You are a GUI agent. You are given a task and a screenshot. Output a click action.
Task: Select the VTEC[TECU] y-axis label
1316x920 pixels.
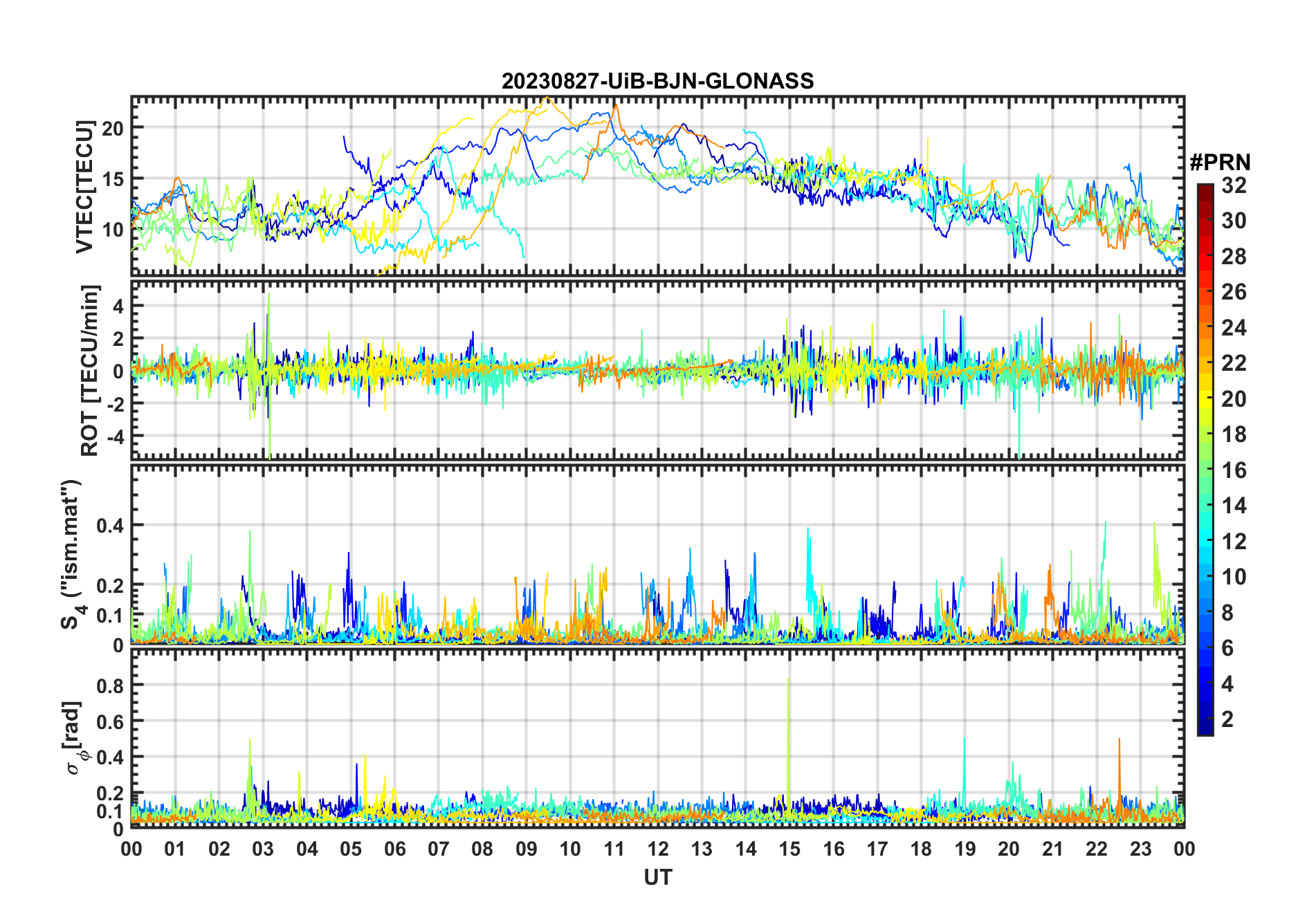point(84,187)
